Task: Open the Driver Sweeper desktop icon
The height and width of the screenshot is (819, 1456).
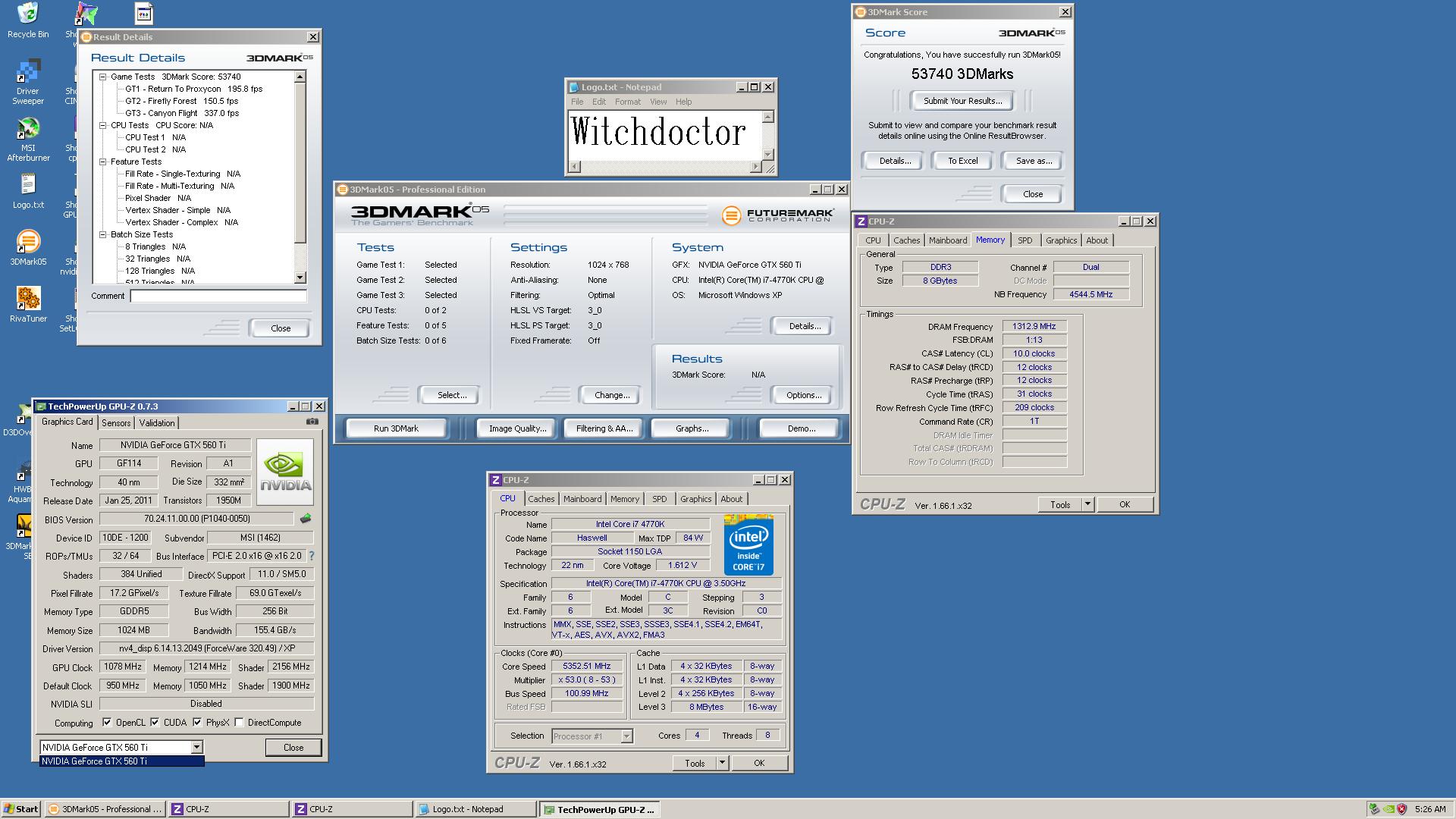Action: [27, 73]
